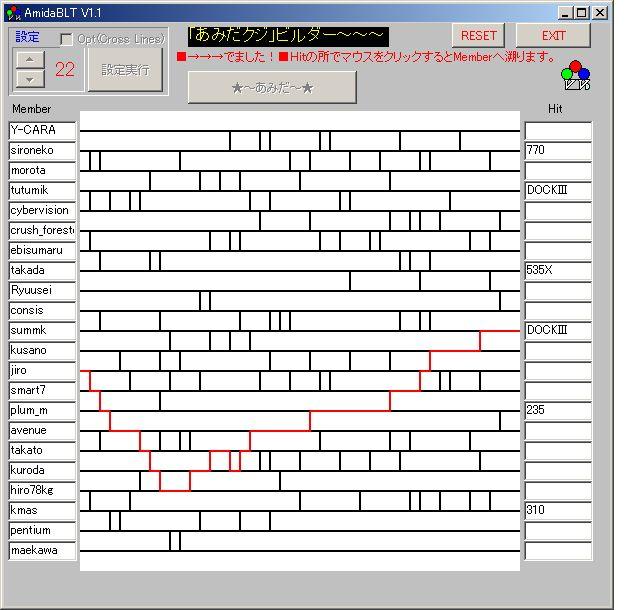Click the Hit field showing 770

point(557,150)
